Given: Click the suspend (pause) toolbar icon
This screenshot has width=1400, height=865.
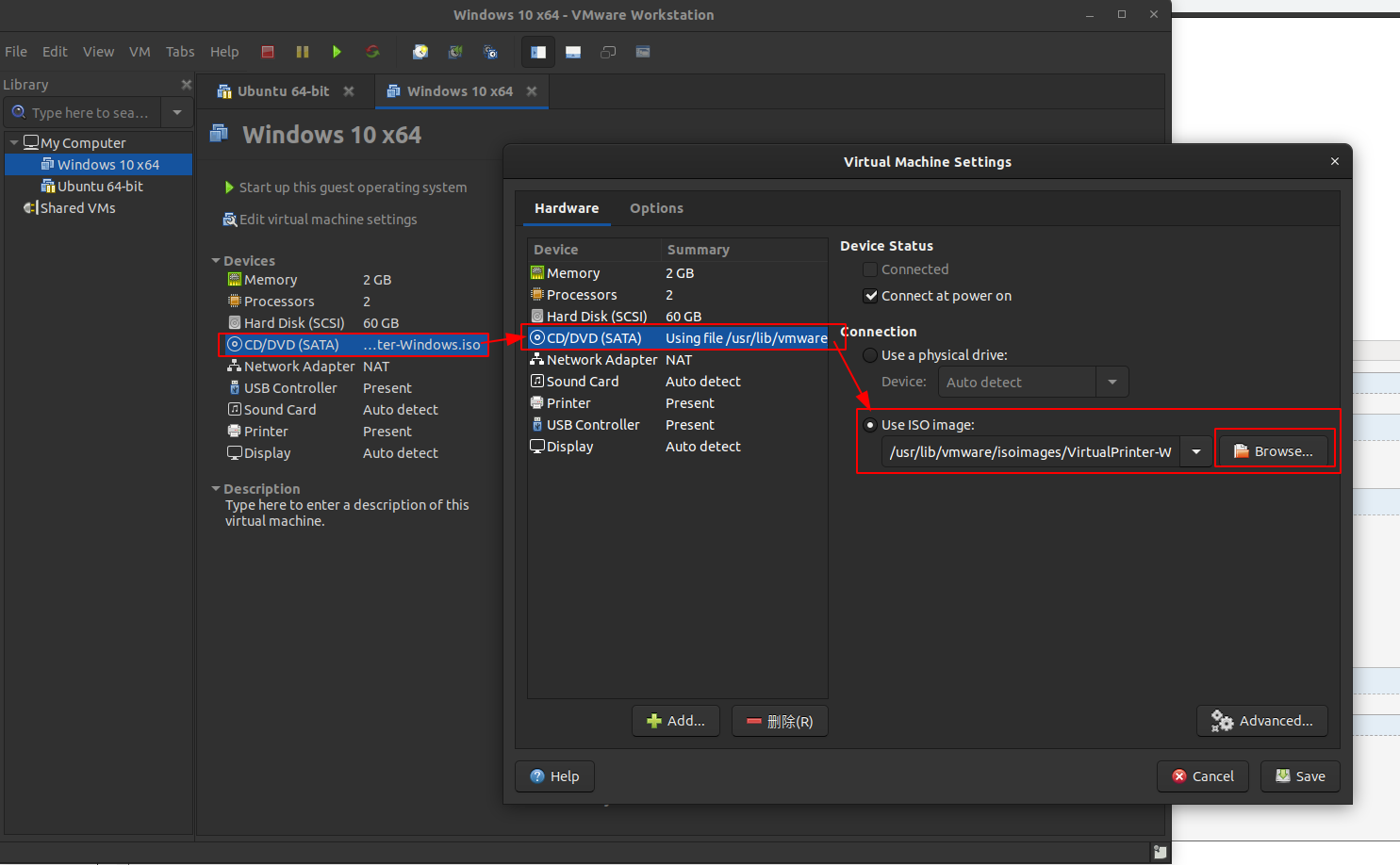Looking at the screenshot, I should 303,52.
